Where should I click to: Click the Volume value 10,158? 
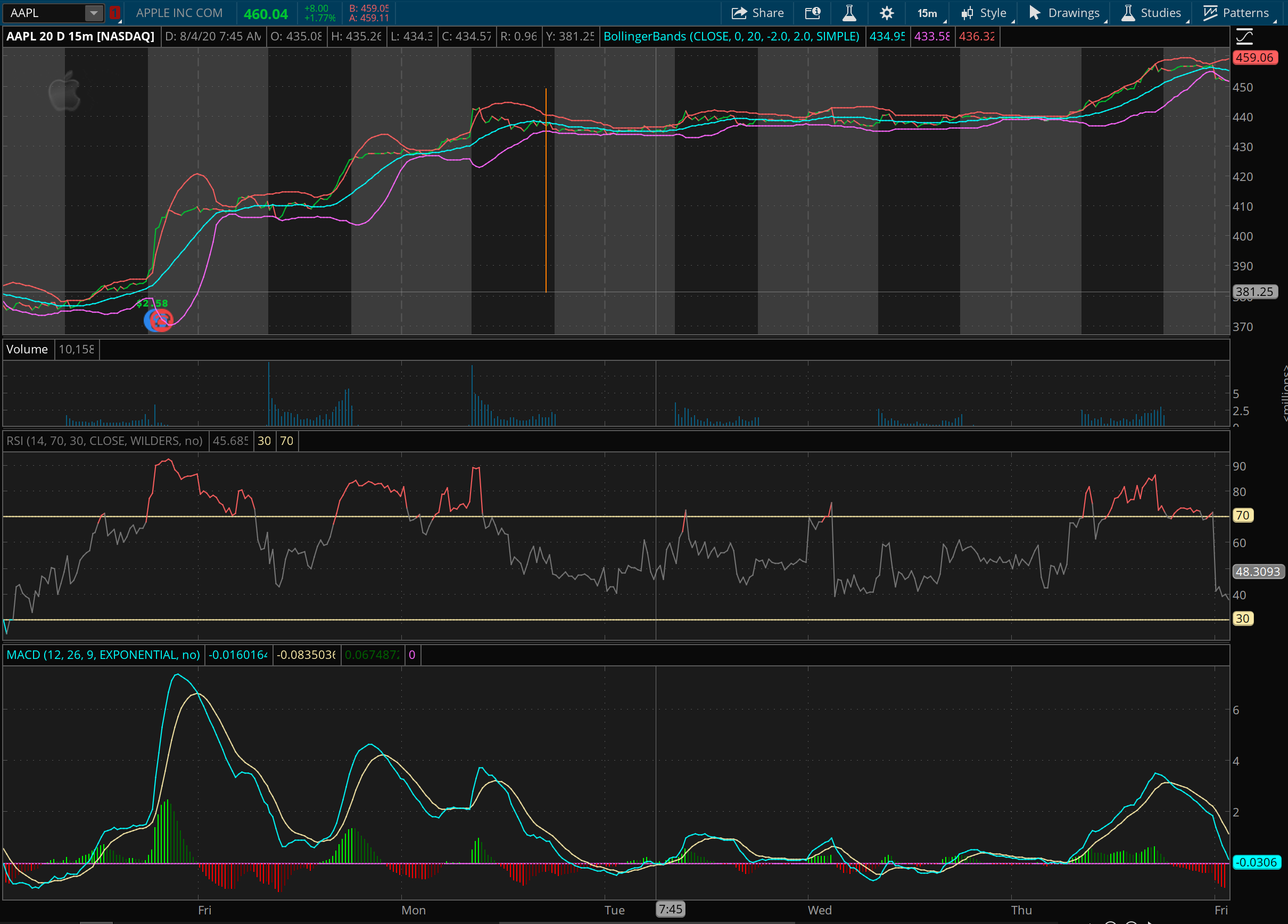click(77, 349)
